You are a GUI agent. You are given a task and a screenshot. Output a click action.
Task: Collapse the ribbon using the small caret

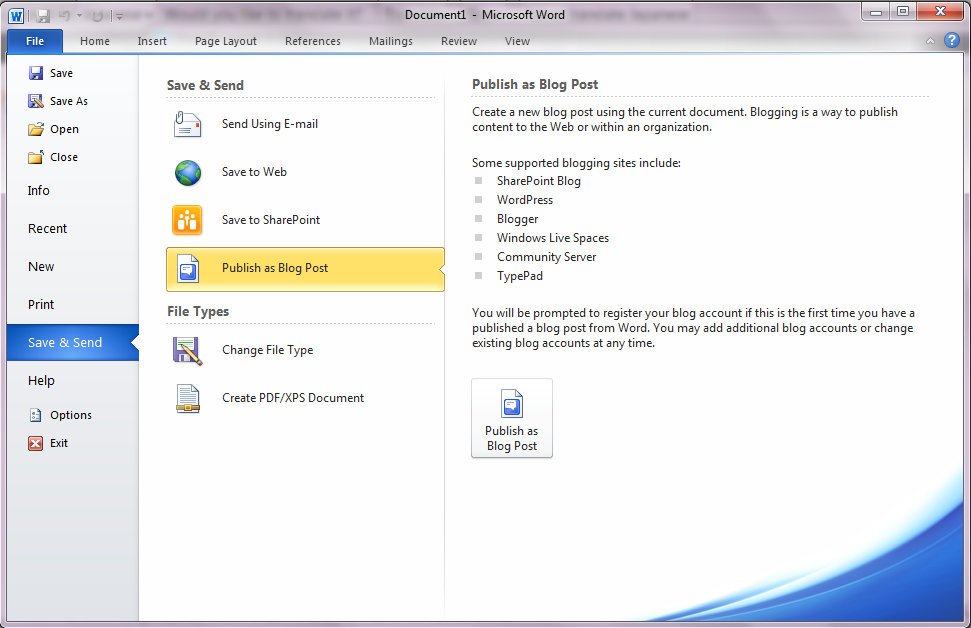930,41
